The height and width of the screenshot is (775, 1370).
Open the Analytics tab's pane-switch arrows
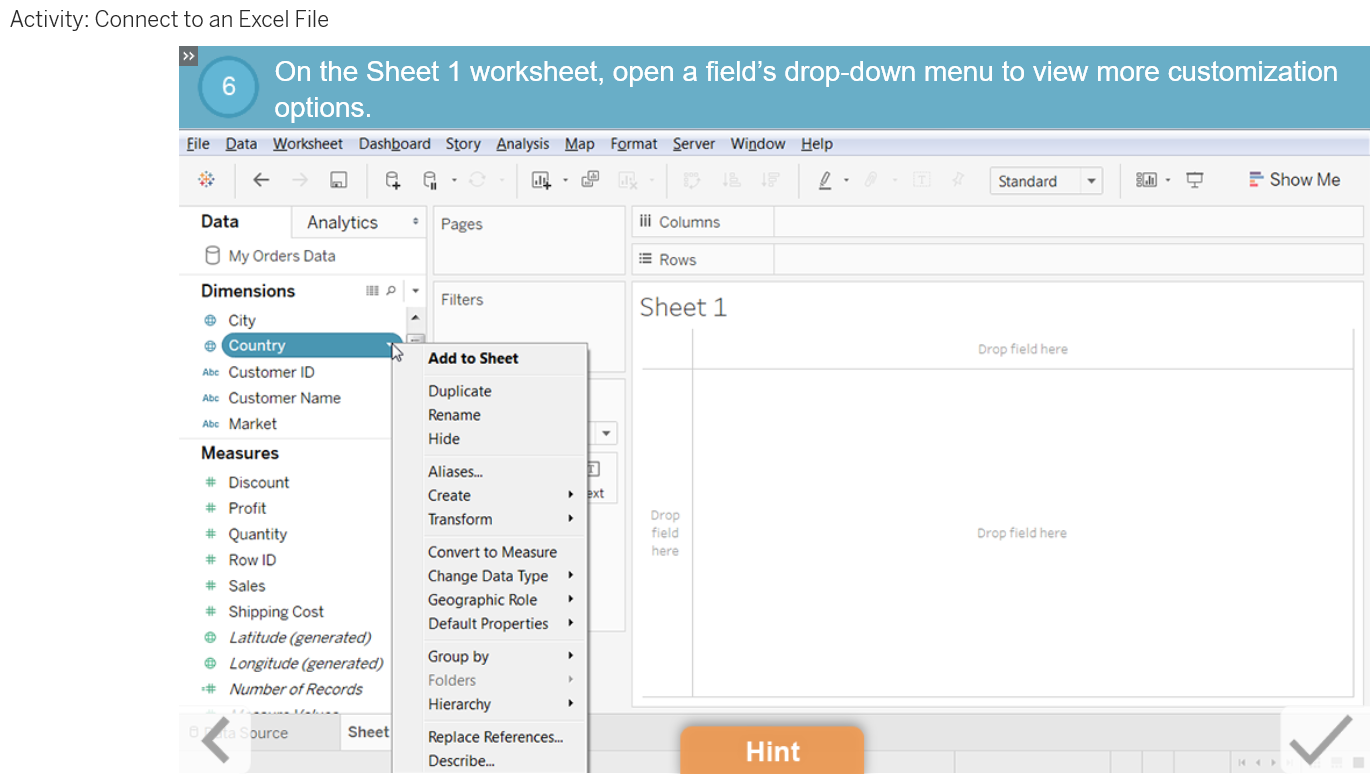click(416, 222)
